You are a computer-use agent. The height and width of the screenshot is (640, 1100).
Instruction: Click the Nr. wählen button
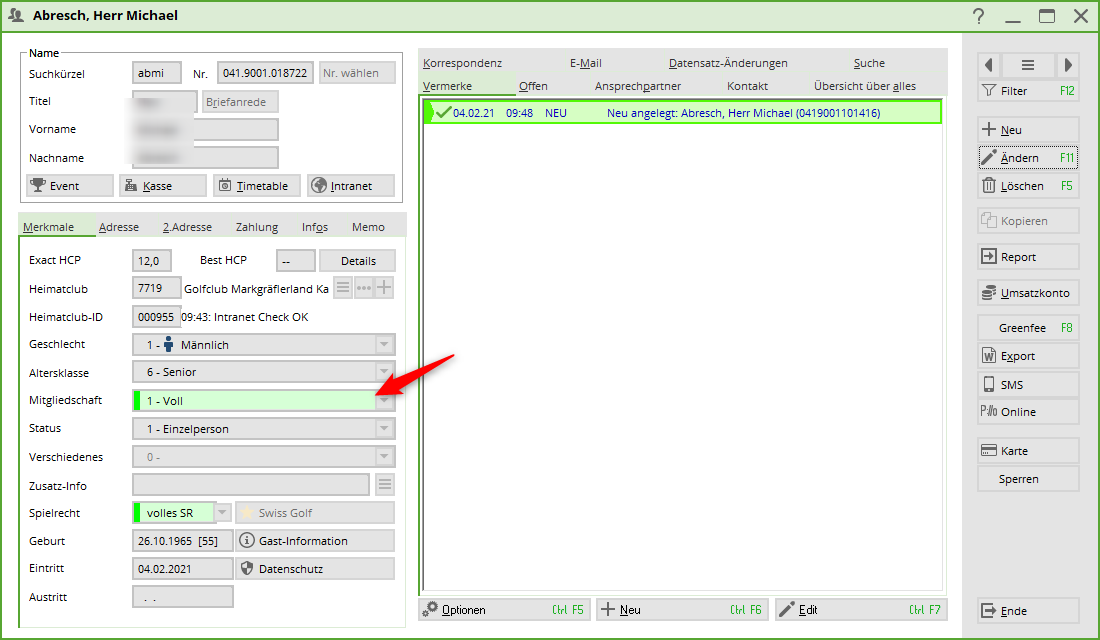tap(357, 73)
